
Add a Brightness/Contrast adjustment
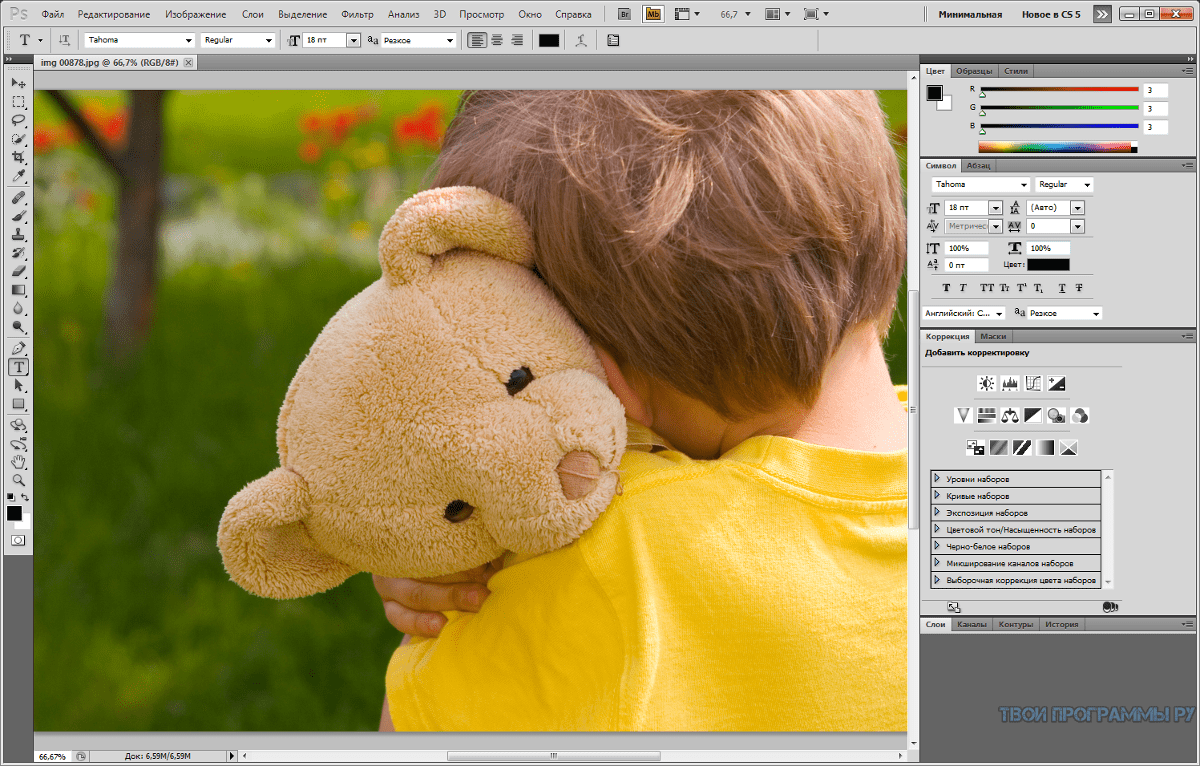[987, 383]
